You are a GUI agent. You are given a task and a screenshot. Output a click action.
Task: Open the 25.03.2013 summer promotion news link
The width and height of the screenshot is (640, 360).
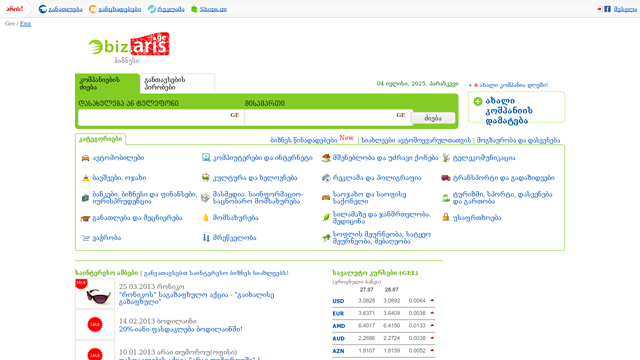(196, 298)
